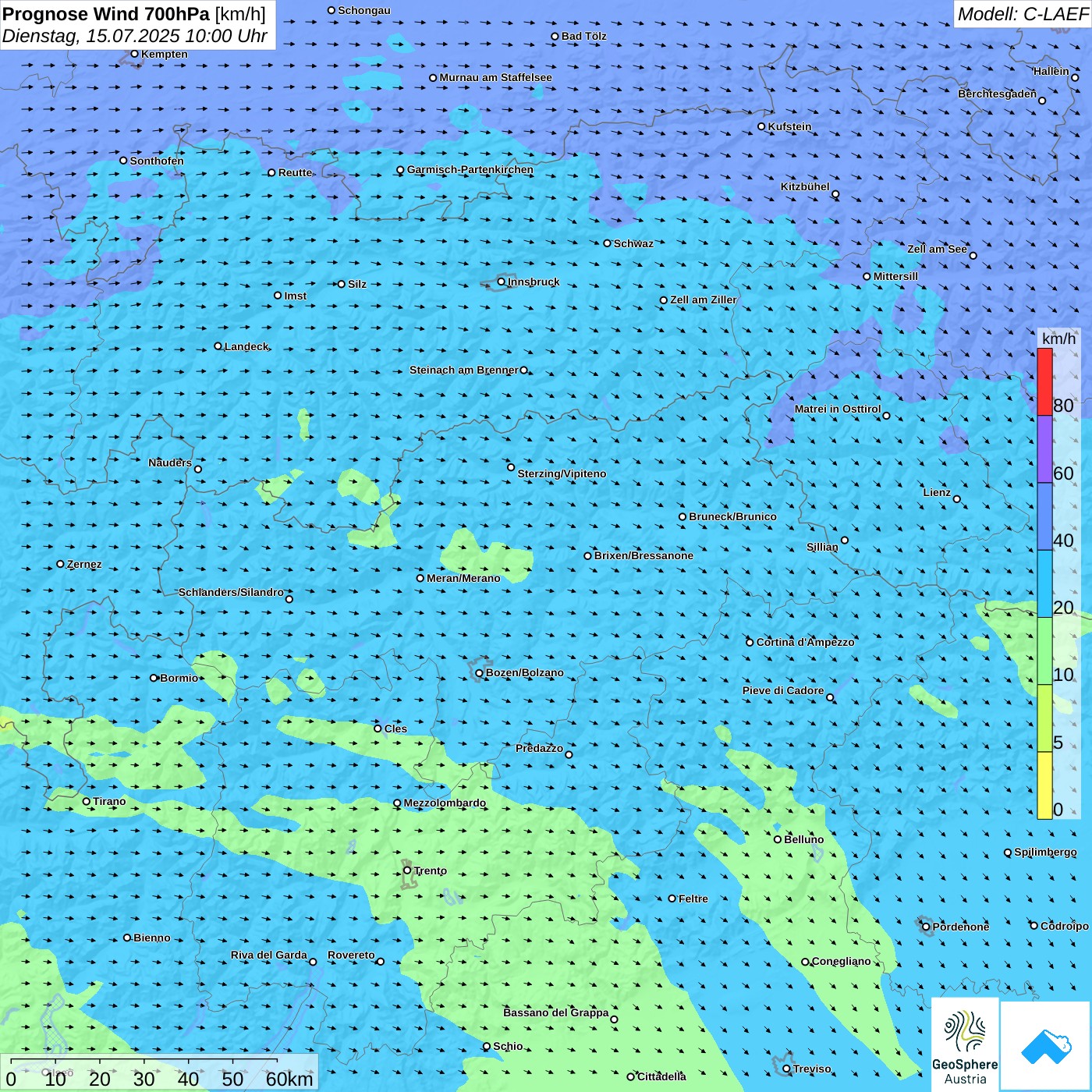Click the 'Mezzolombardo' label

pos(445,803)
